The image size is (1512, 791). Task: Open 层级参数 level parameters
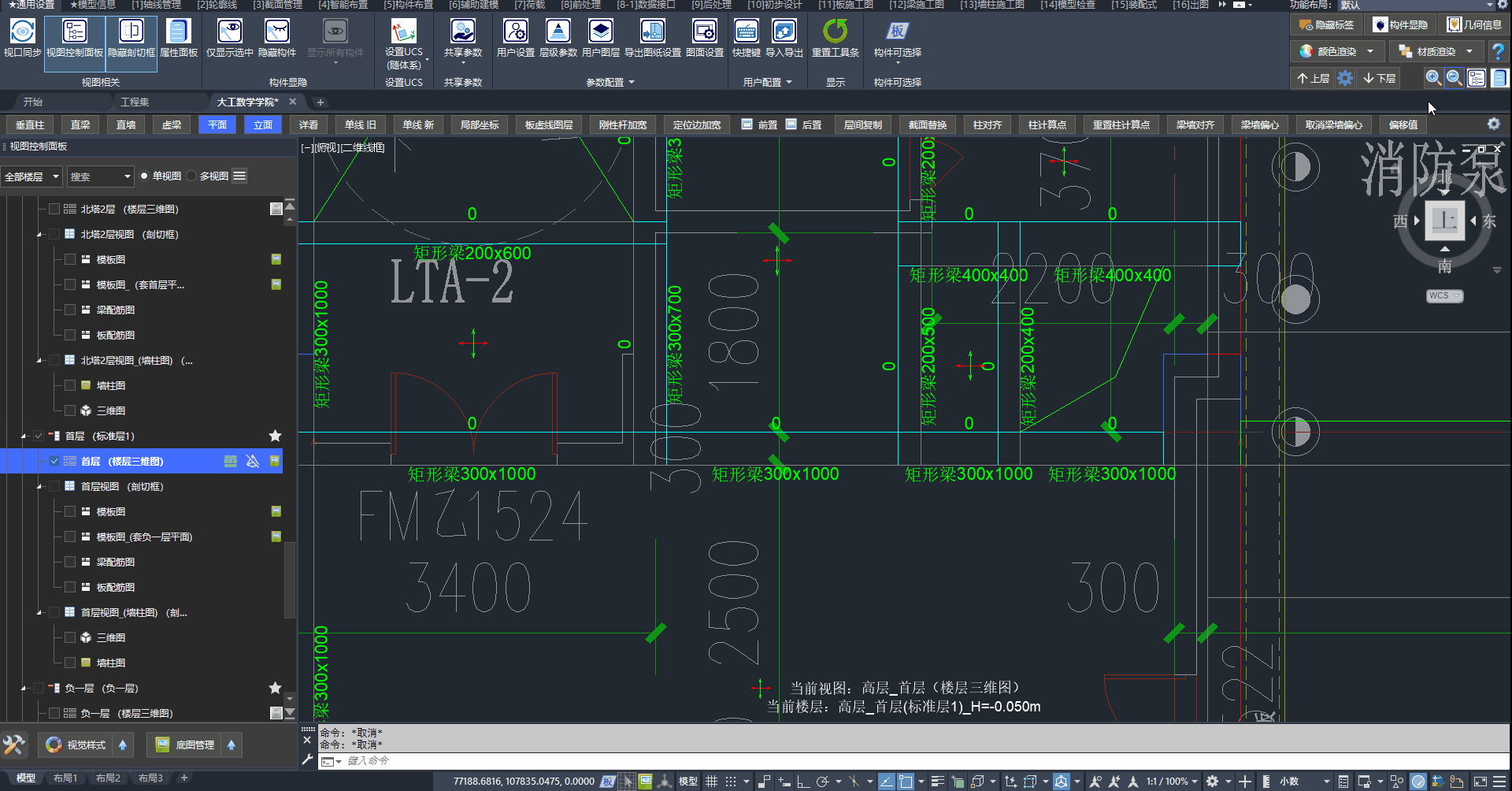point(558,39)
